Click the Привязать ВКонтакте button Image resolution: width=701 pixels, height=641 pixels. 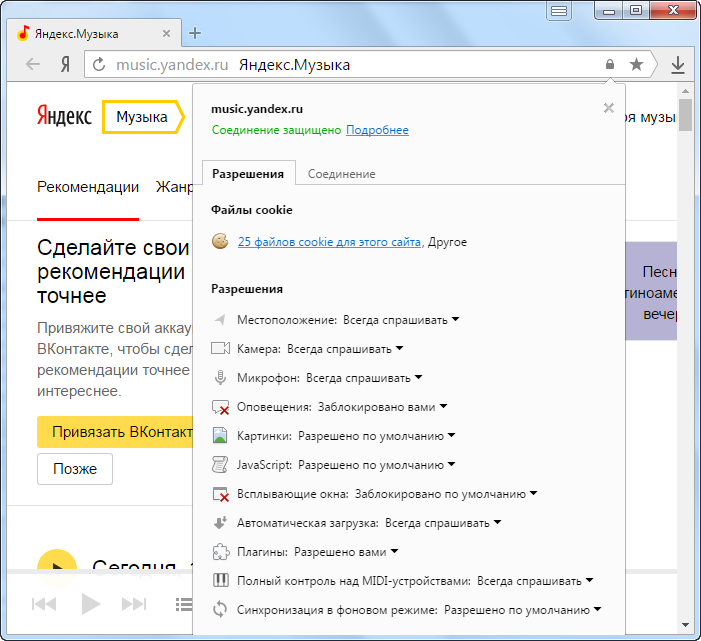pyautogui.click(x=115, y=432)
